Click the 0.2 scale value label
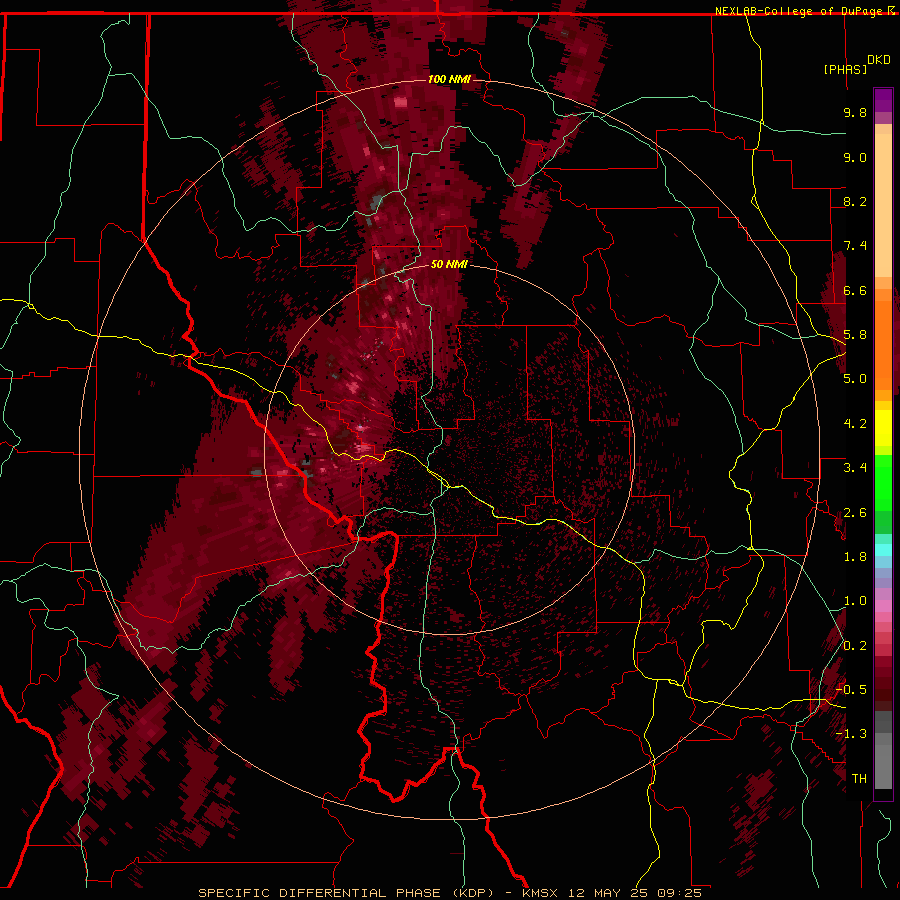This screenshot has height=900, width=900. (x=855, y=646)
